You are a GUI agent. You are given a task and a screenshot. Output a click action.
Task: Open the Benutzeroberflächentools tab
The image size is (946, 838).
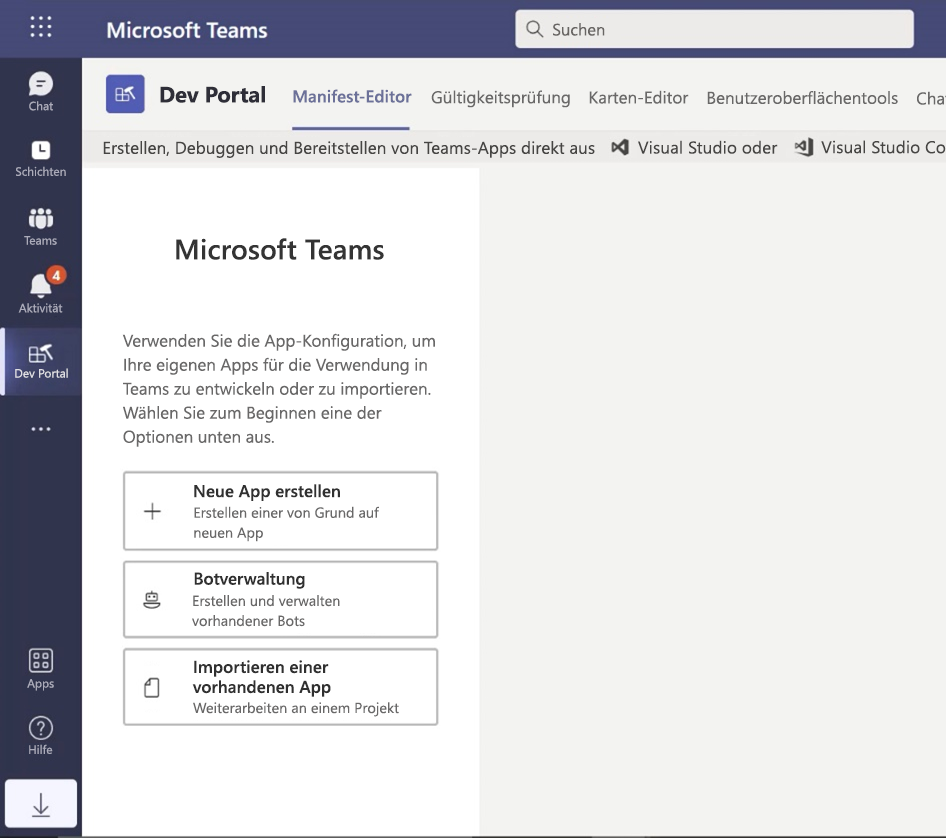[800, 98]
